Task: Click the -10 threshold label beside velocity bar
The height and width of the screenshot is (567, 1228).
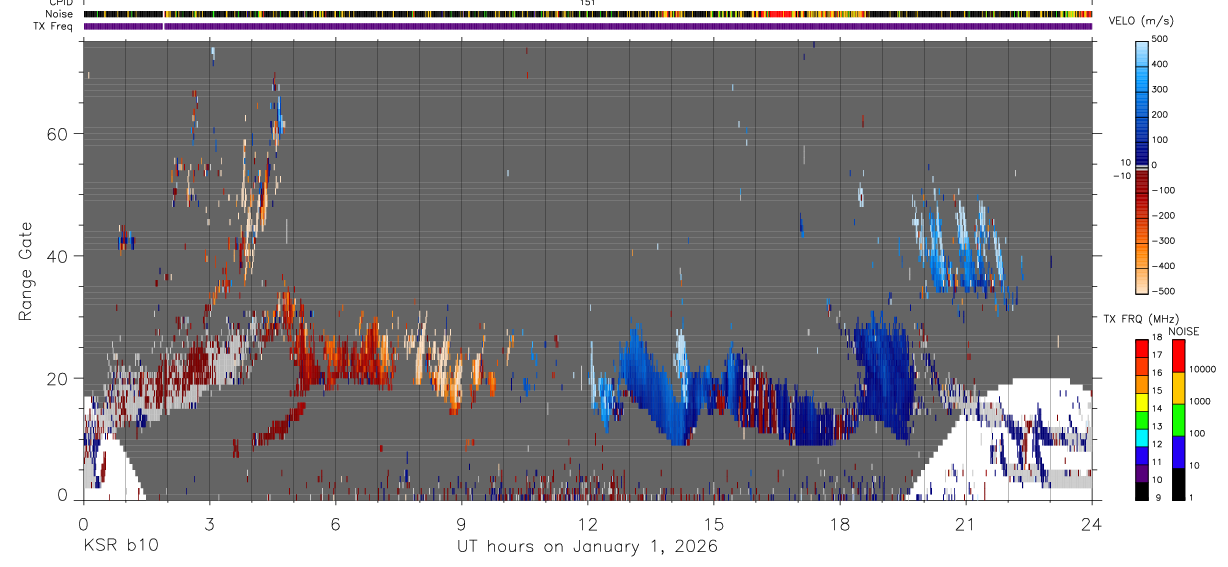Action: [x=1122, y=175]
